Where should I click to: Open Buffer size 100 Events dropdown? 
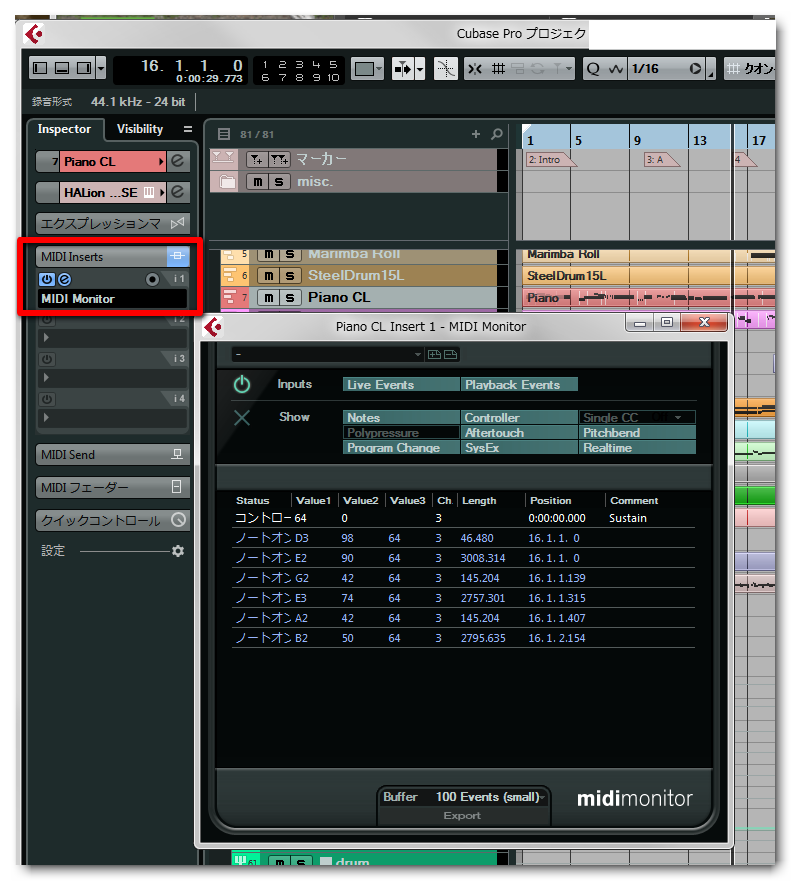click(x=490, y=797)
